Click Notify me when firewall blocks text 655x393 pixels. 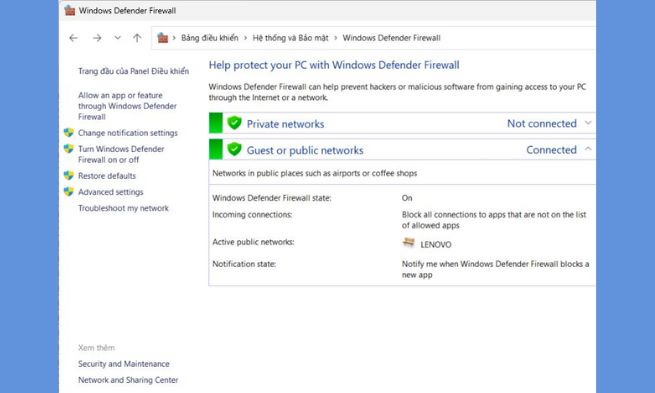(495, 269)
